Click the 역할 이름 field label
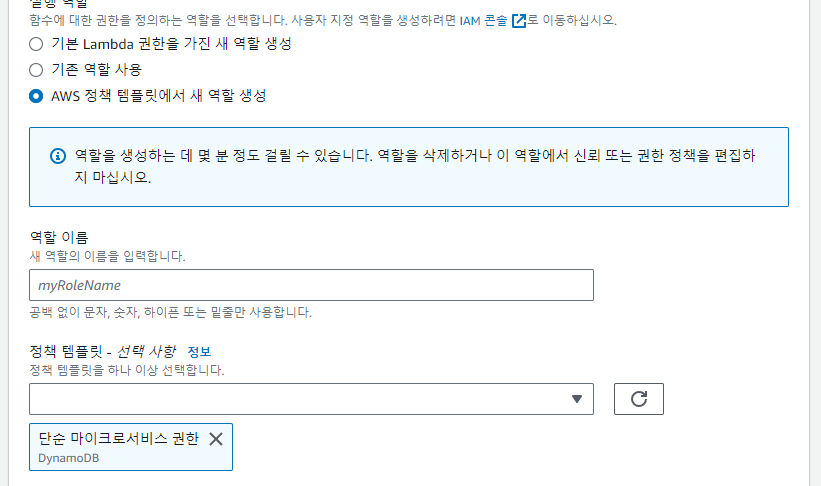The width and height of the screenshot is (821, 486). (x=60, y=238)
